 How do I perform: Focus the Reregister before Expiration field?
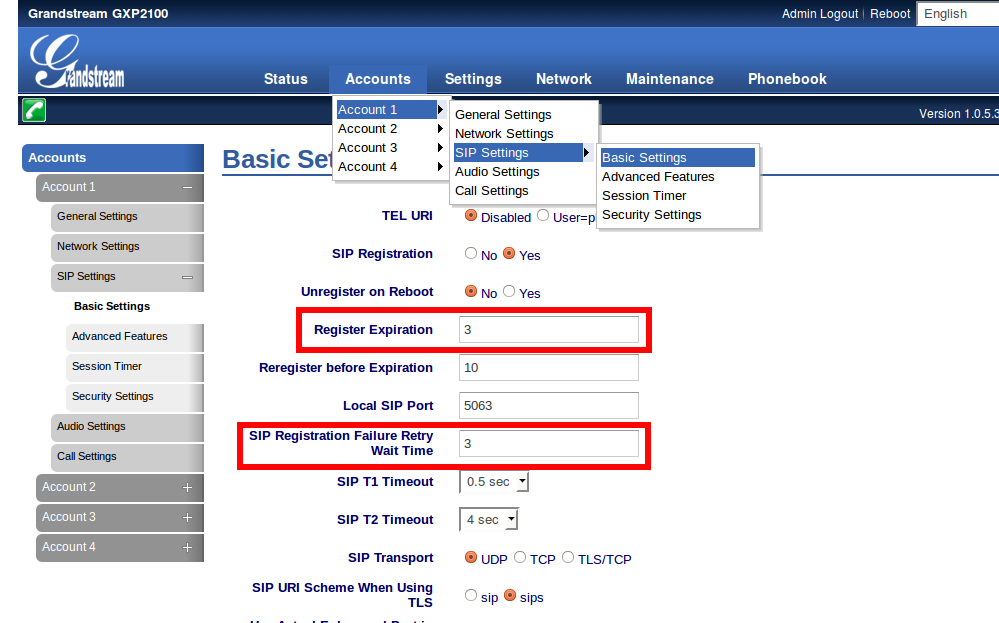[x=549, y=368]
